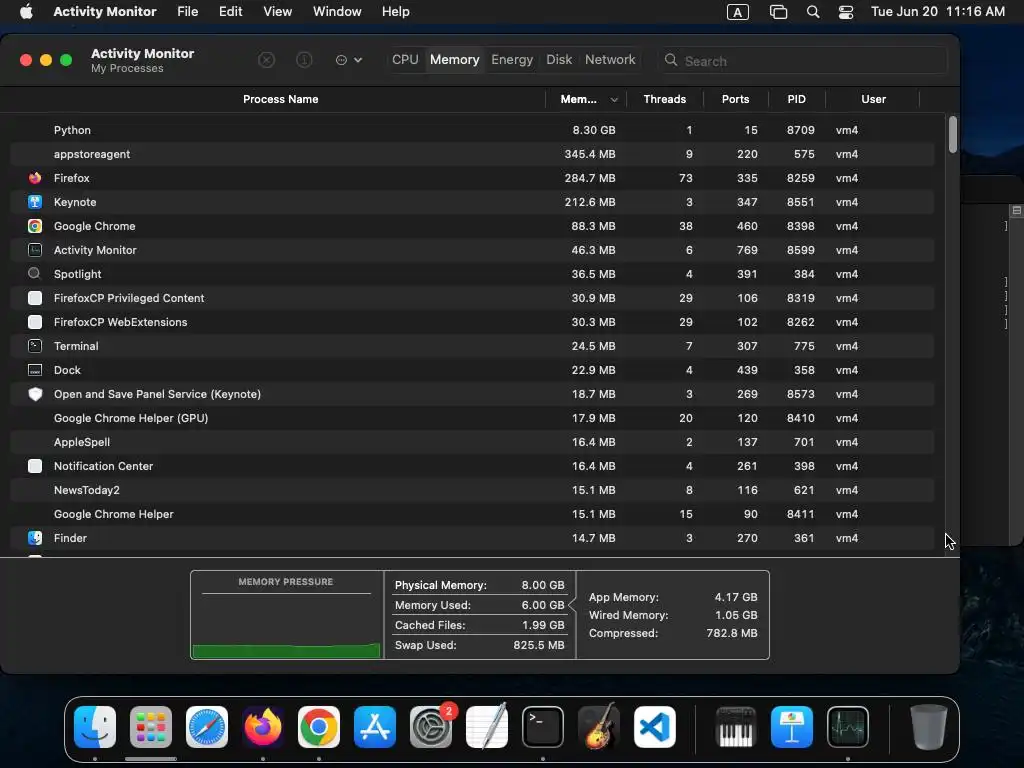Open the View menu
1024x768 pixels.
[277, 12]
